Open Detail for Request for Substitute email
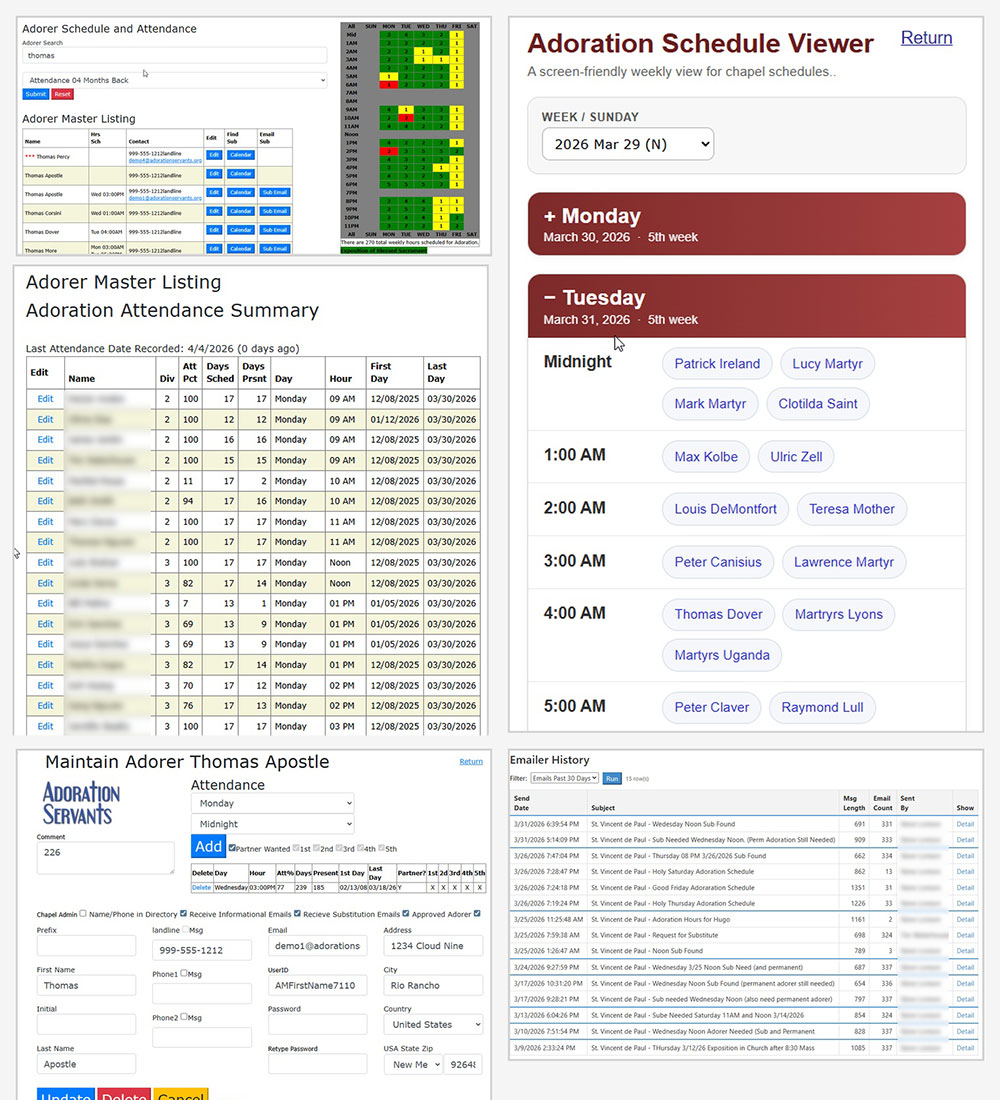Screen dimensions: 1000x1100 [964, 935]
